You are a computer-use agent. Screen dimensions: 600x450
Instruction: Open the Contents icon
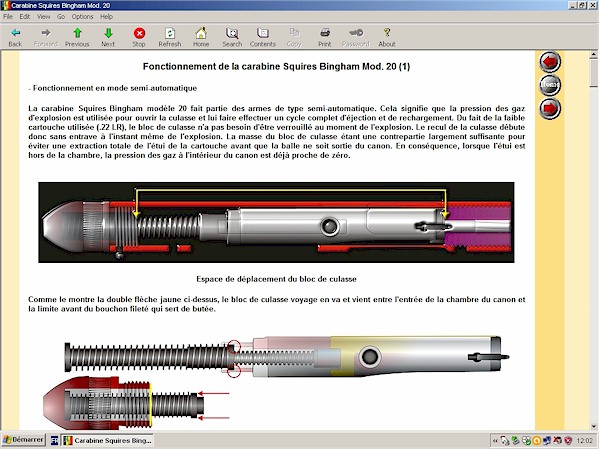(262, 33)
